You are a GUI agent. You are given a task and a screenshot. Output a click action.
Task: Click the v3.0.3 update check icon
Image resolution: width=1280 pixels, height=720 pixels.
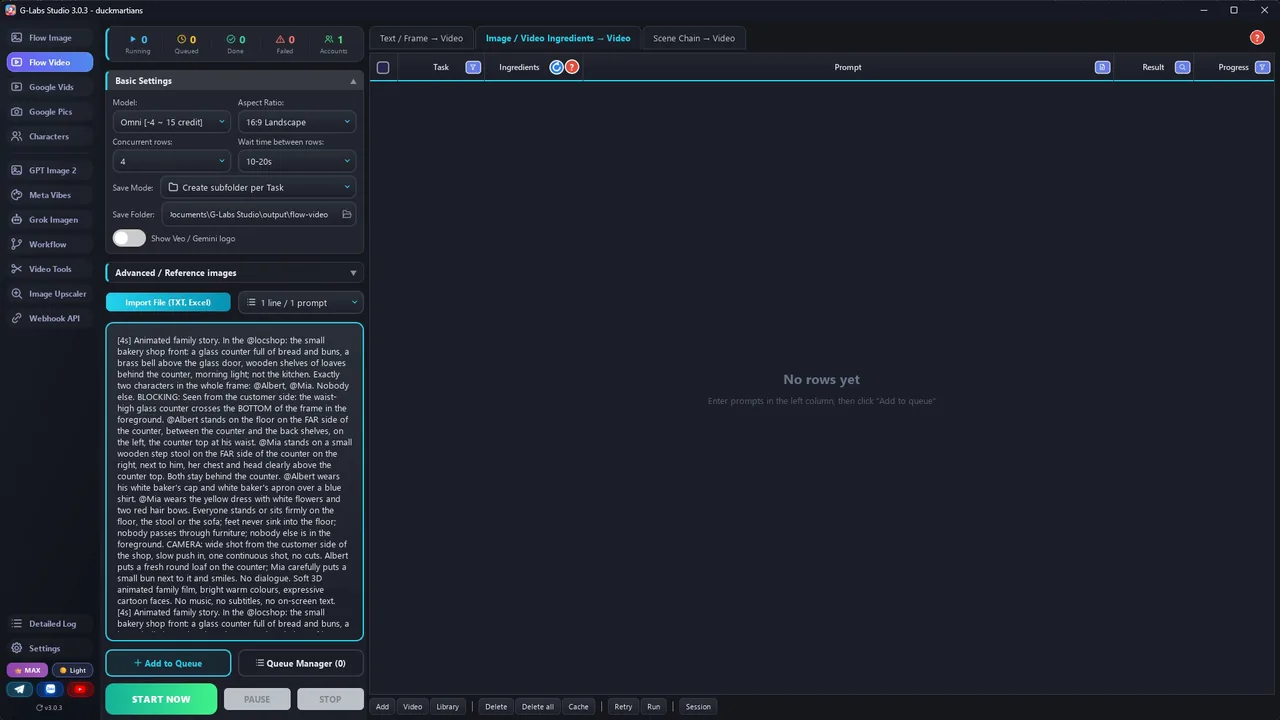(x=49, y=707)
